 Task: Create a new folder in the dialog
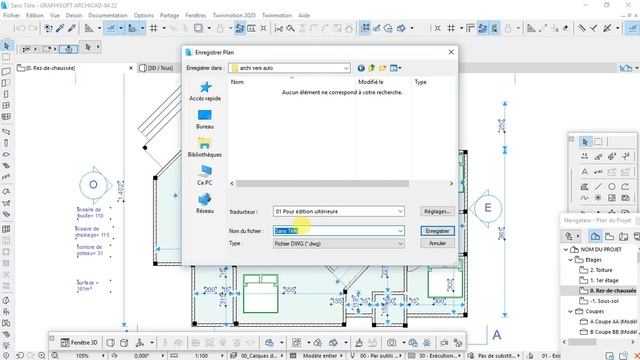coord(382,68)
